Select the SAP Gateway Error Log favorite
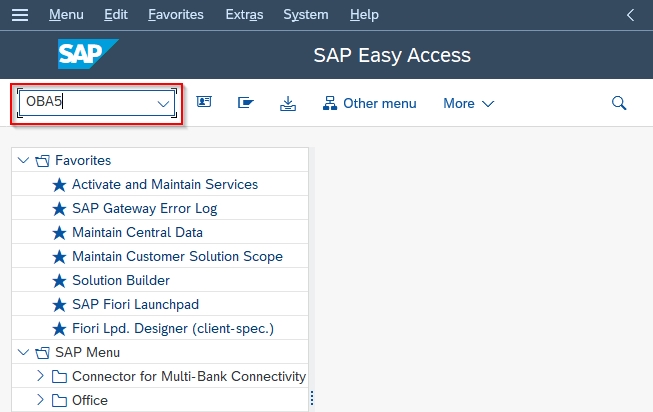Image resolution: width=653 pixels, height=412 pixels. (144, 208)
